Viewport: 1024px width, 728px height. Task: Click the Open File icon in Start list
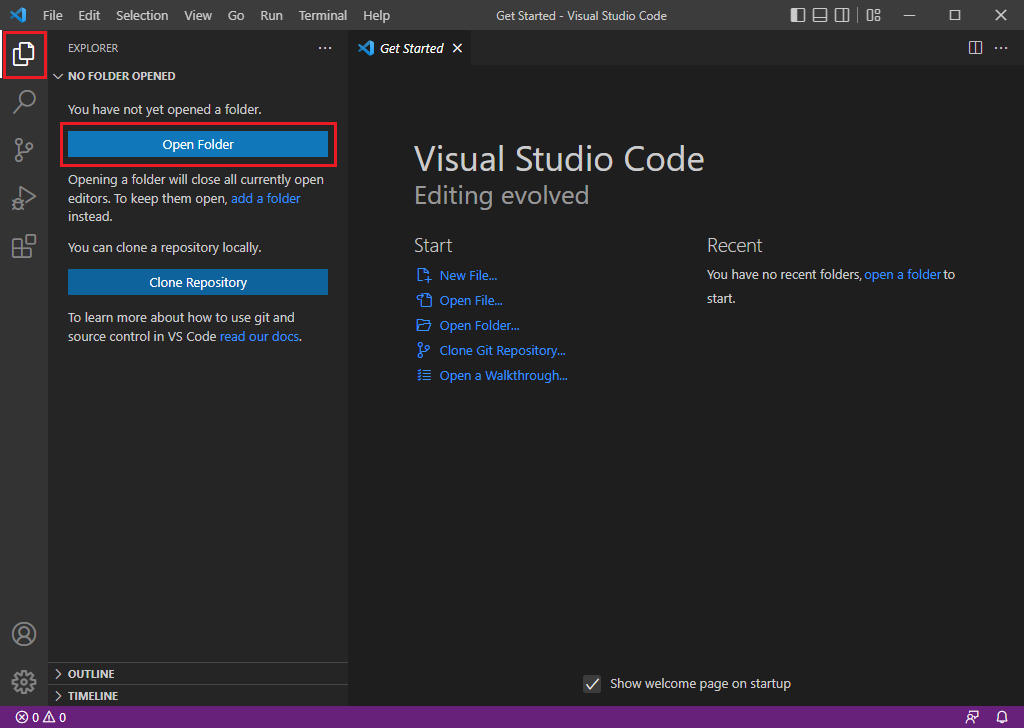(x=424, y=300)
